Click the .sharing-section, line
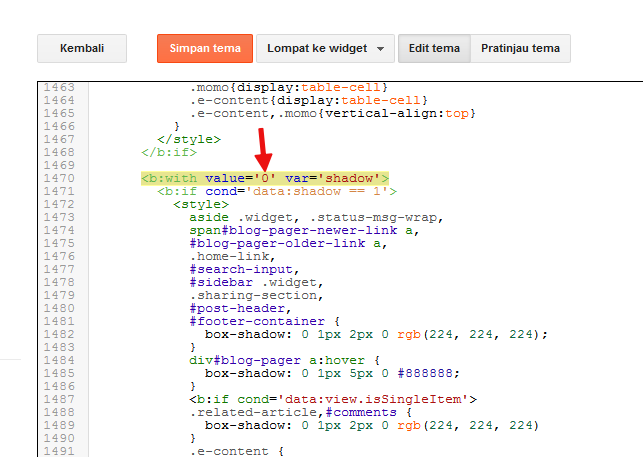Image resolution: width=643 pixels, height=457 pixels. click(256, 295)
